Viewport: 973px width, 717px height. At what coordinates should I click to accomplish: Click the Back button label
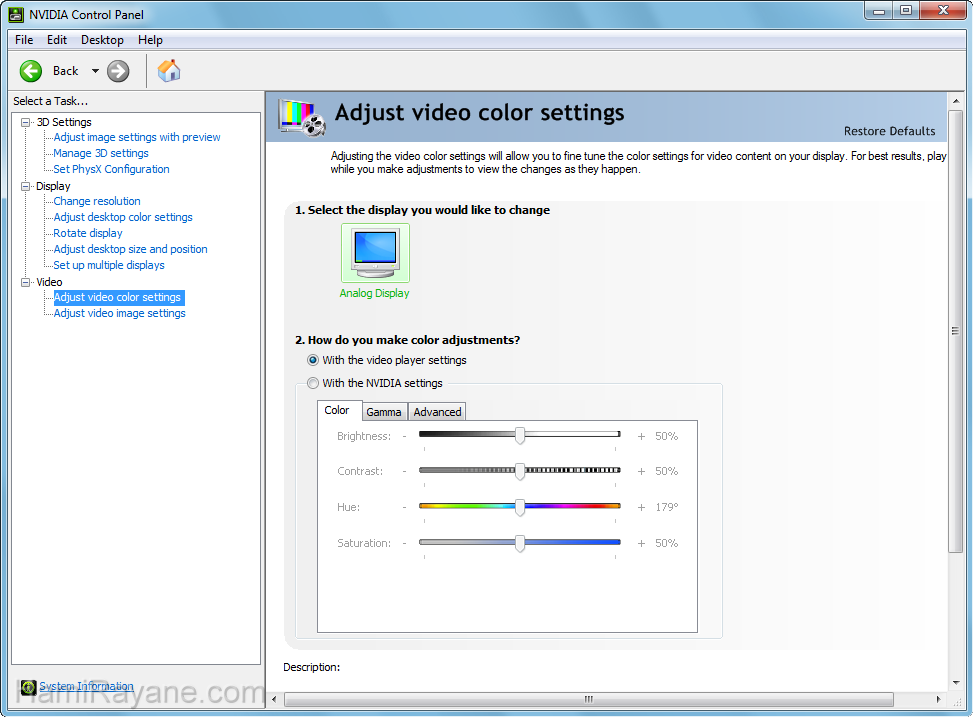(65, 71)
